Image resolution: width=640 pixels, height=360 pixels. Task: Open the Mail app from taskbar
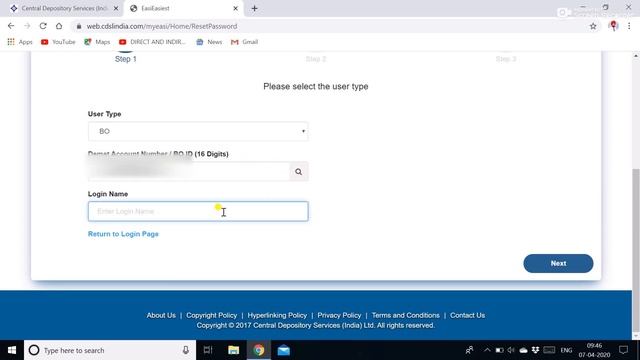click(x=284, y=350)
